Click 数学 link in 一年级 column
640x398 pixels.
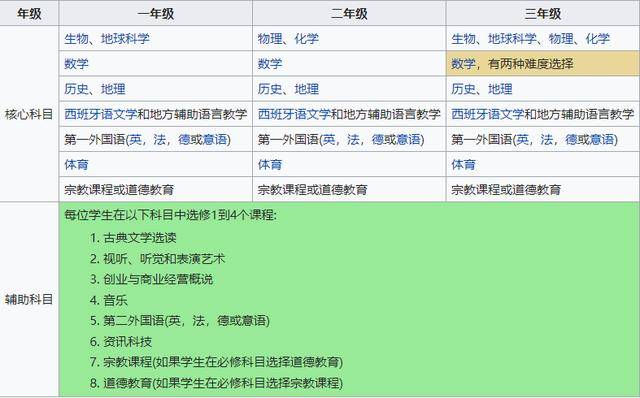[x=76, y=64]
